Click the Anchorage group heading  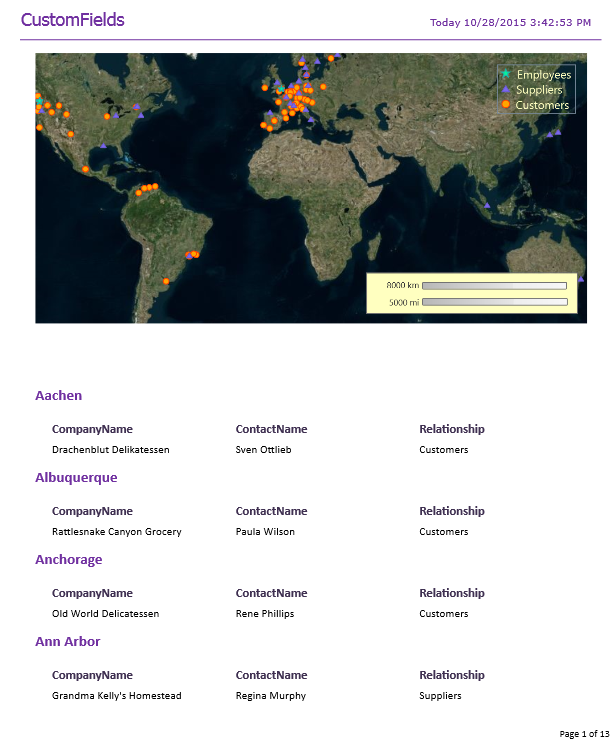click(68, 560)
